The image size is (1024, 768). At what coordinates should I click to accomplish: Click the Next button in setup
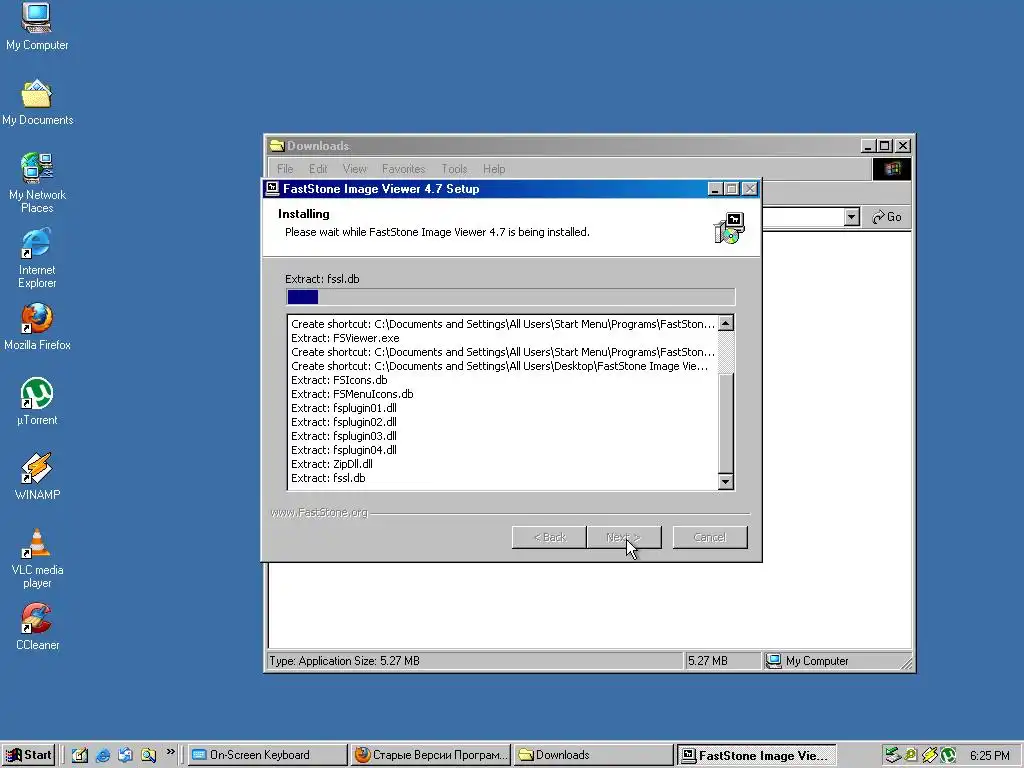624,537
